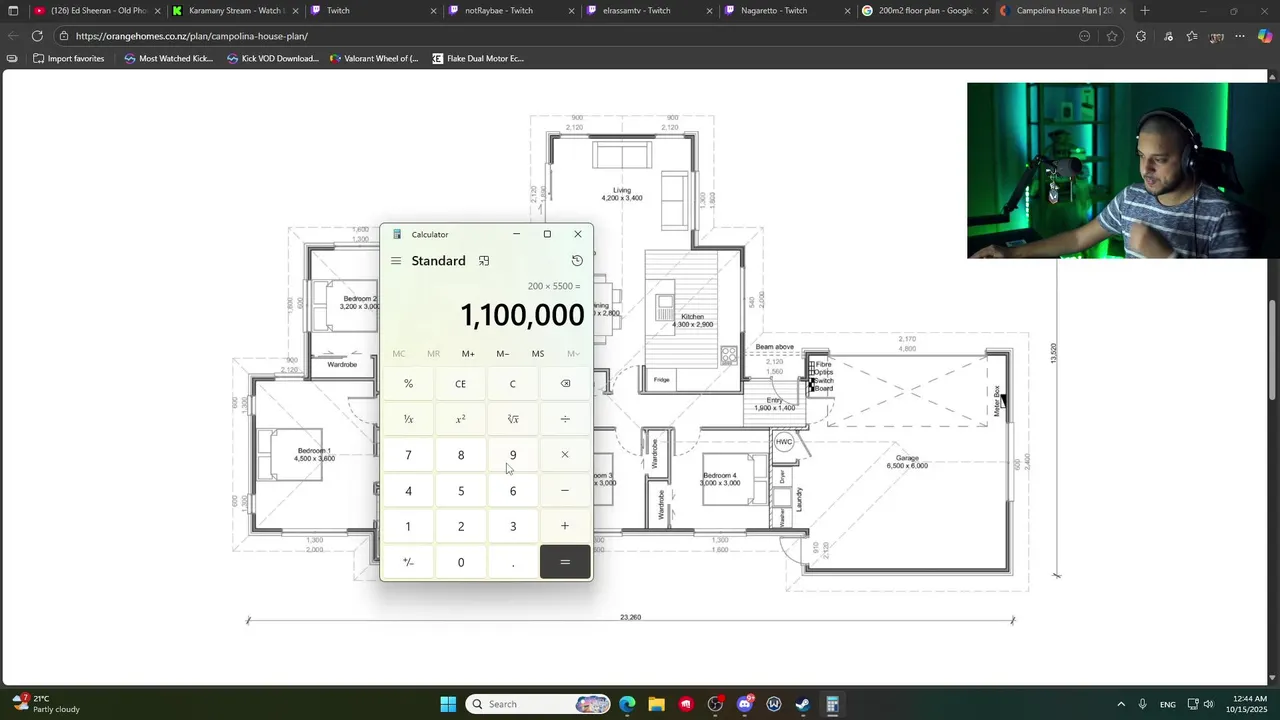Screen dimensions: 1280x720
Task: Open the Calculator history panel icon
Action: click(x=577, y=261)
